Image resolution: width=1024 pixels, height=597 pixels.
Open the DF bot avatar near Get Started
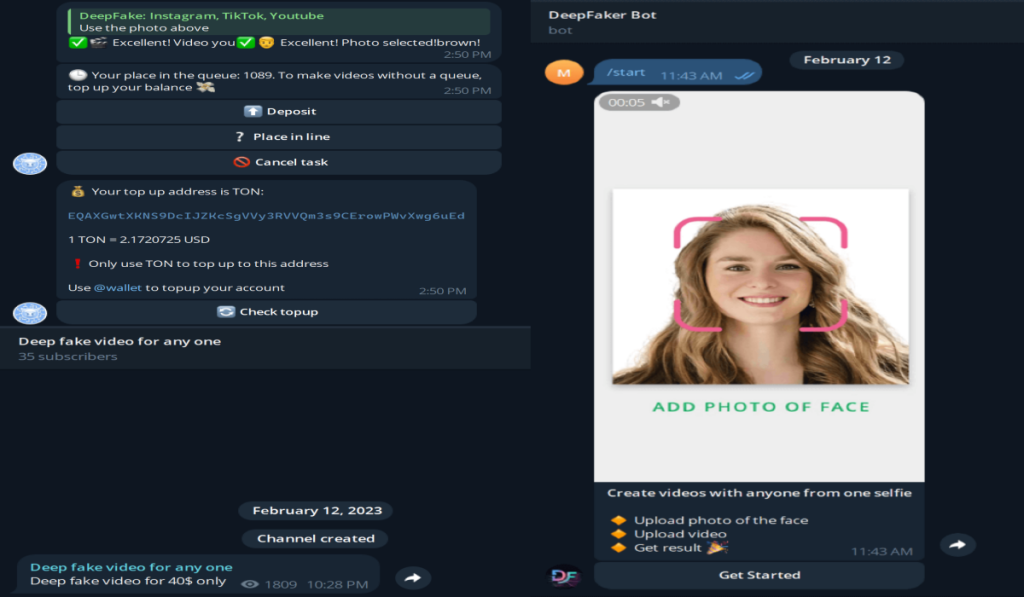[x=565, y=576]
